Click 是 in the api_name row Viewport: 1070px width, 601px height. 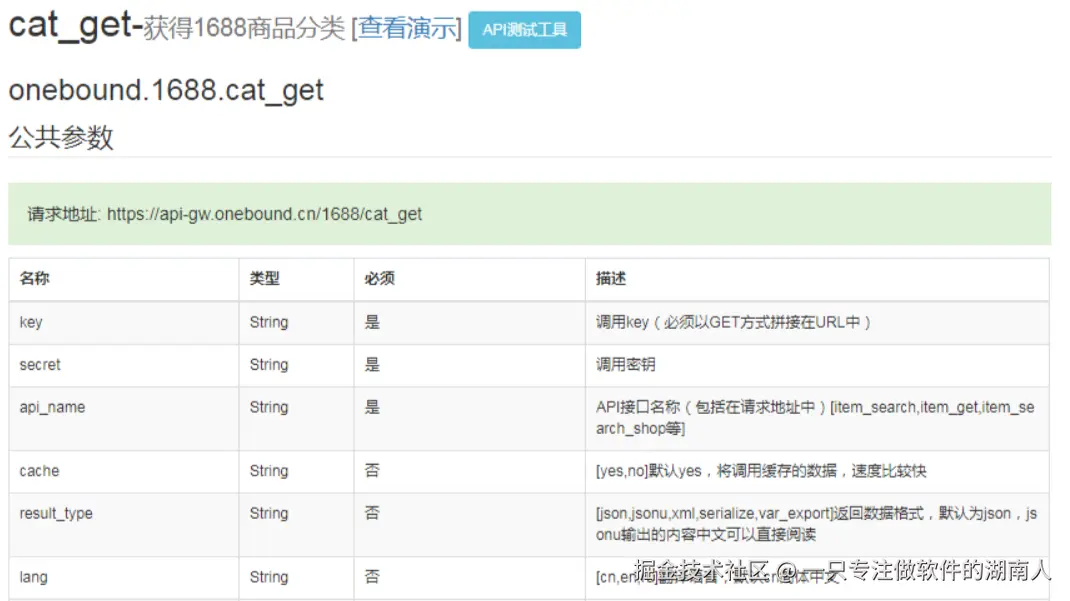pyautogui.click(x=372, y=407)
